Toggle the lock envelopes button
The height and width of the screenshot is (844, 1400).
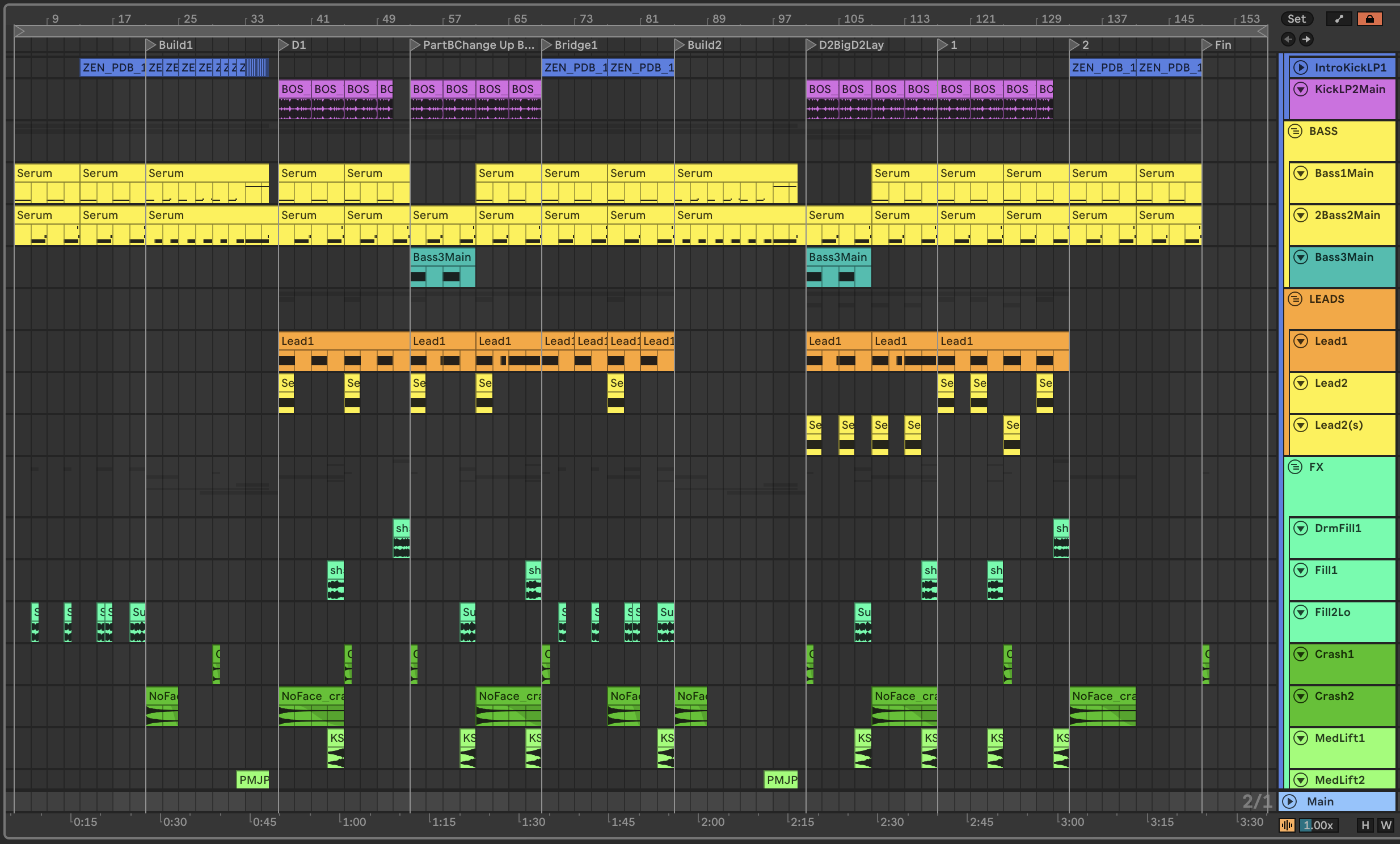click(1369, 19)
